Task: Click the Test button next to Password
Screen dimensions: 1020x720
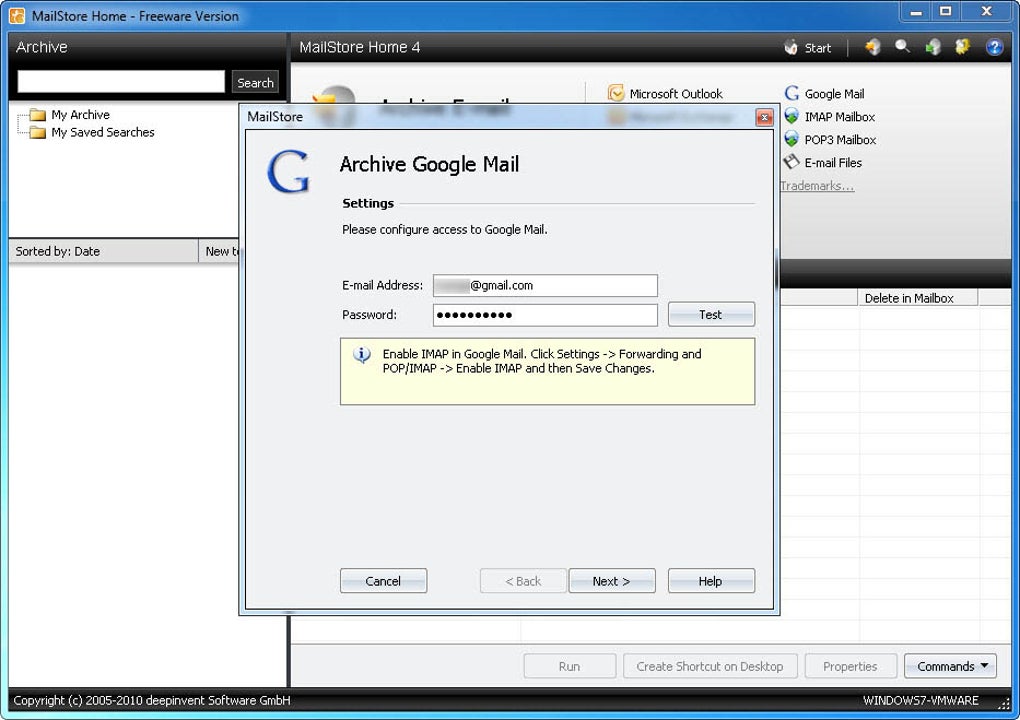Action: point(711,314)
